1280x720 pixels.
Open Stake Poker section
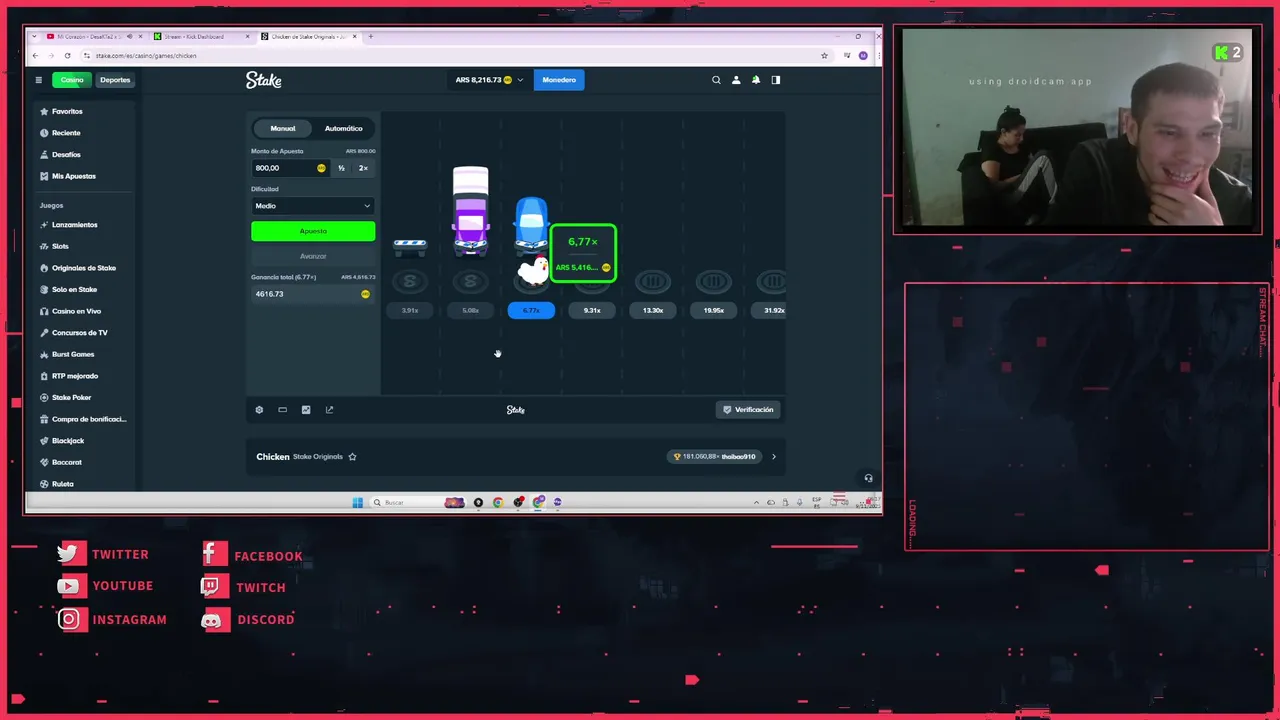71,398
